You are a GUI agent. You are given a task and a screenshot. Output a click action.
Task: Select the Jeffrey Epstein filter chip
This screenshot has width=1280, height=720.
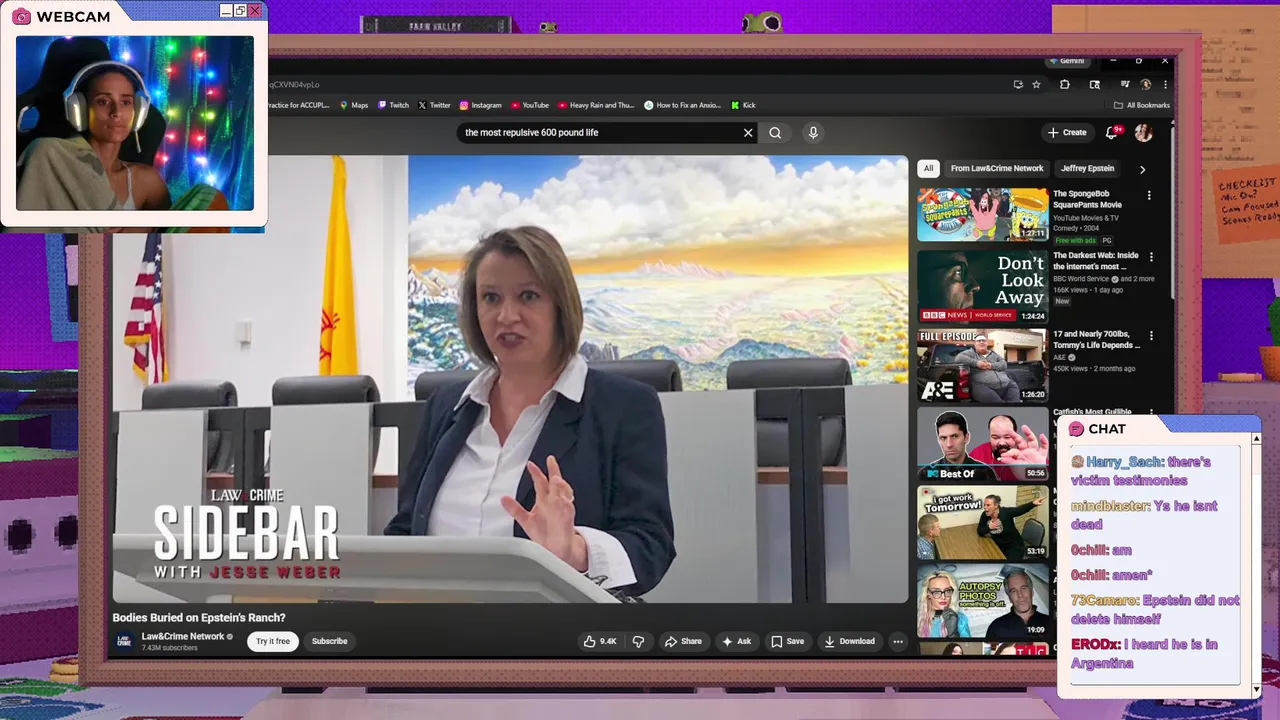1088,168
